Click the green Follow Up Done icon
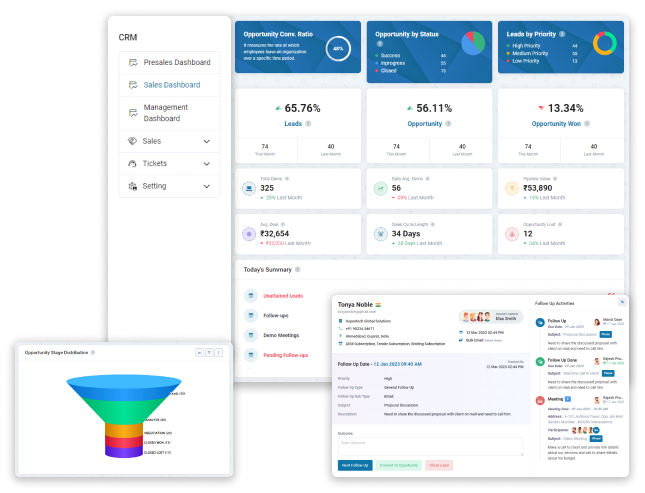645x493 pixels. coord(540,362)
